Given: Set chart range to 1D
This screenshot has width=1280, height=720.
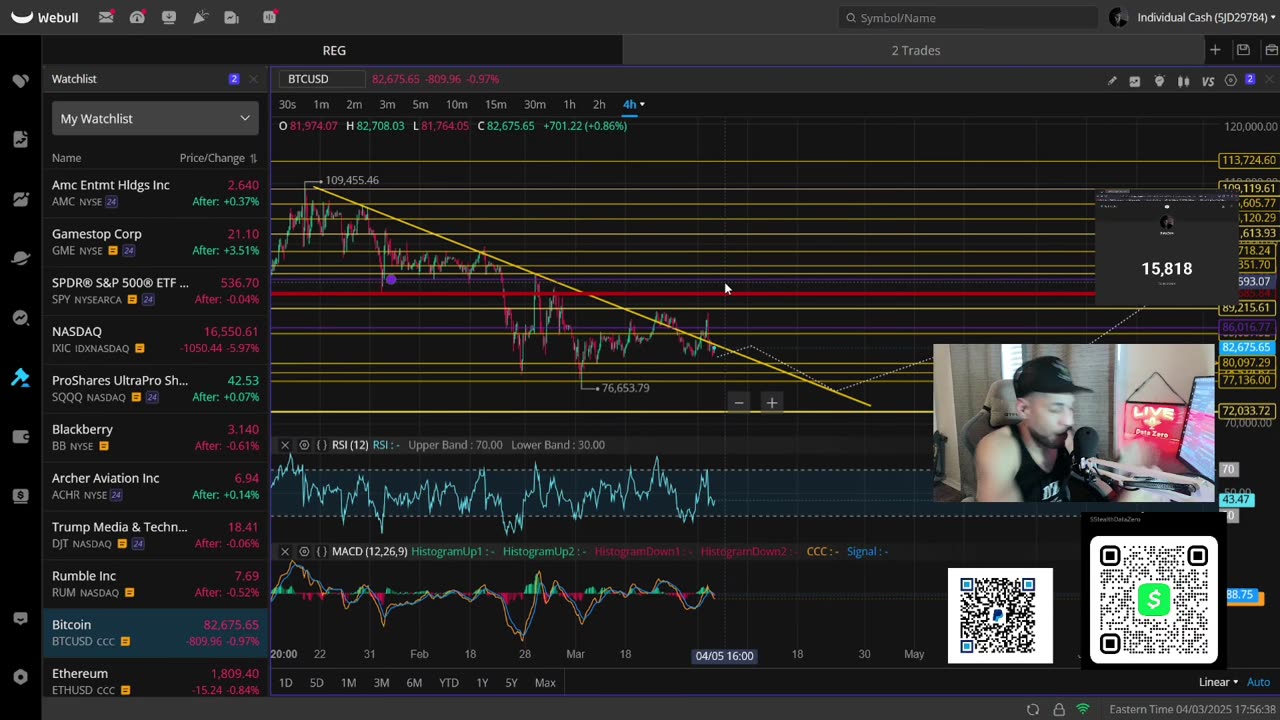Looking at the screenshot, I should [285, 682].
